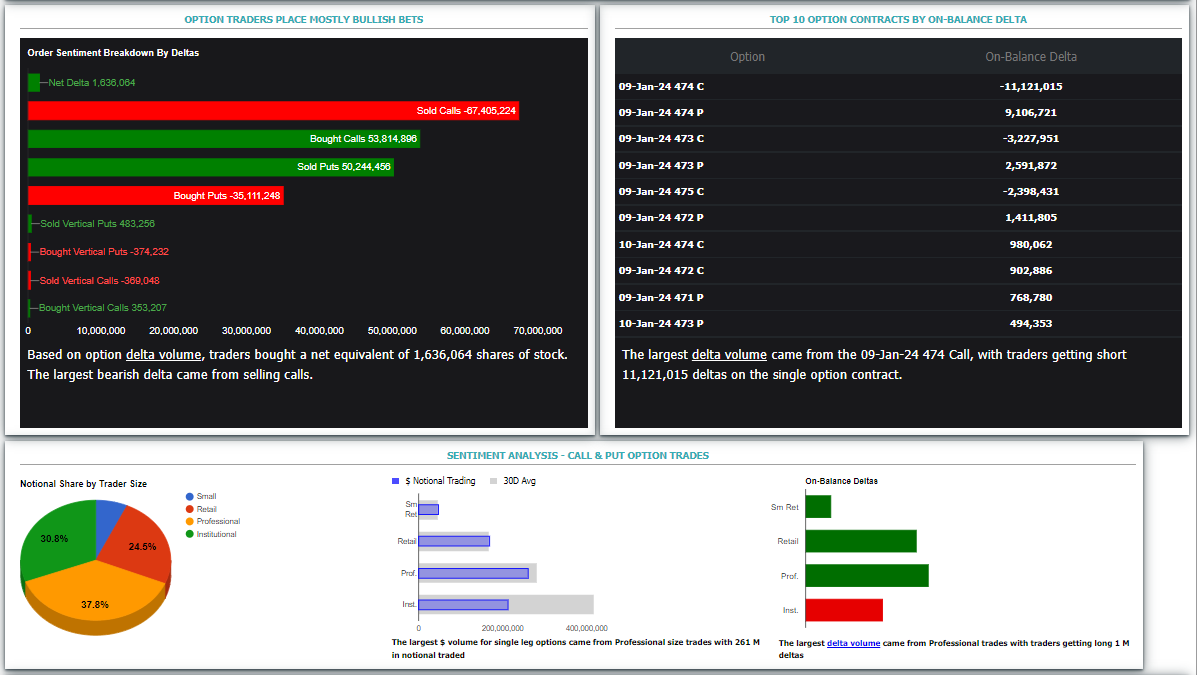
Task: Click the Prof. green On-Balance Deltas bar
Action: coord(867,576)
